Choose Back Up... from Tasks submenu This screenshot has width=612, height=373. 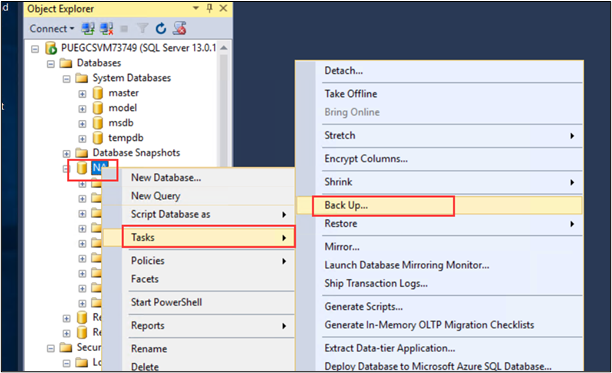(440, 205)
